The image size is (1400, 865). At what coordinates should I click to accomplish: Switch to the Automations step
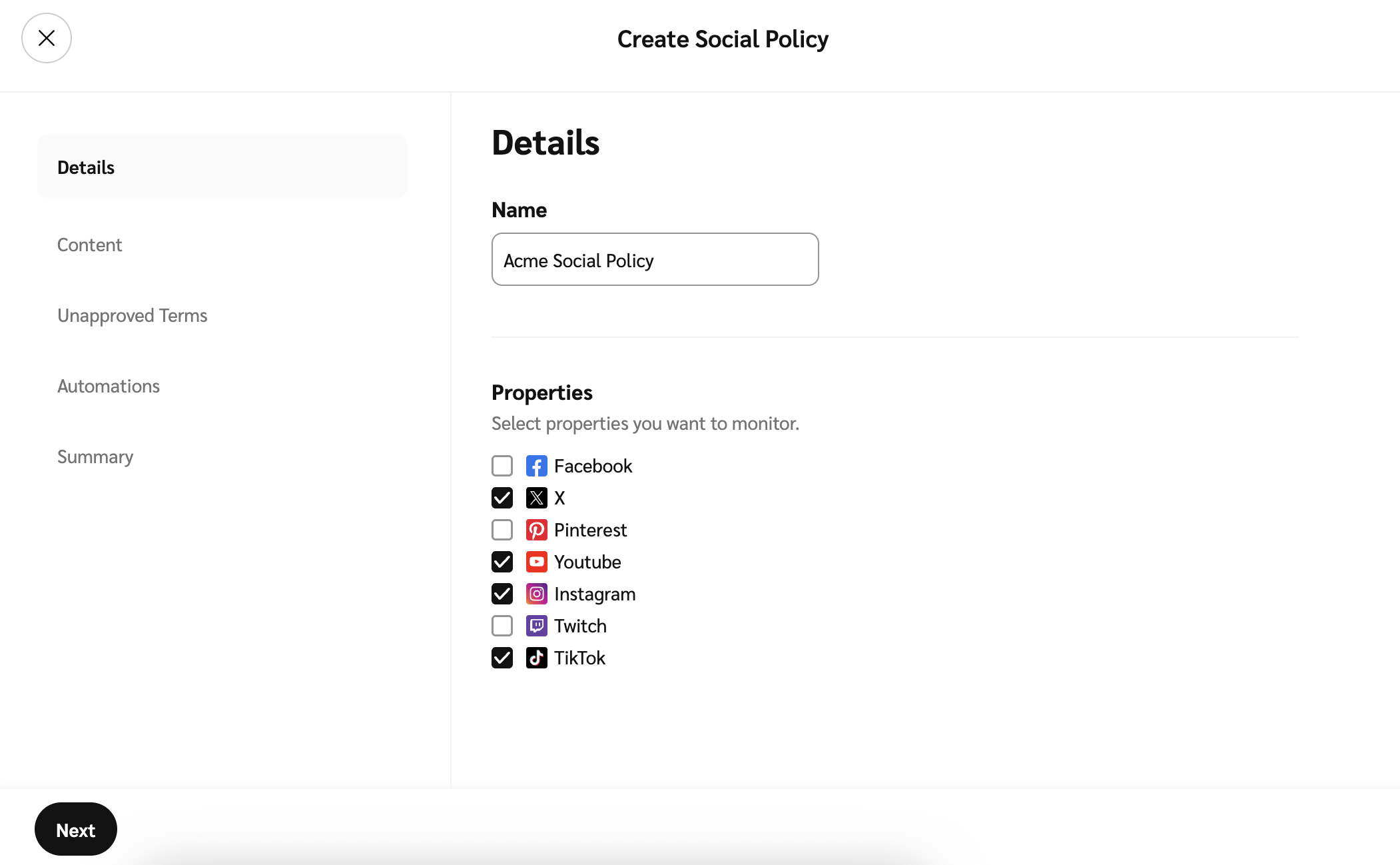(x=109, y=386)
